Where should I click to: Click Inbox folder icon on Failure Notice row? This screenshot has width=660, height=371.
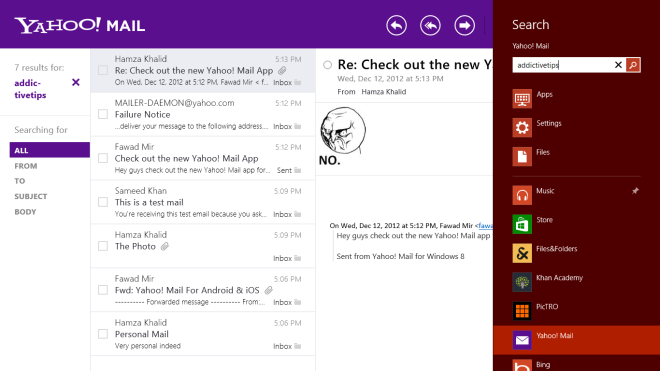[298, 126]
